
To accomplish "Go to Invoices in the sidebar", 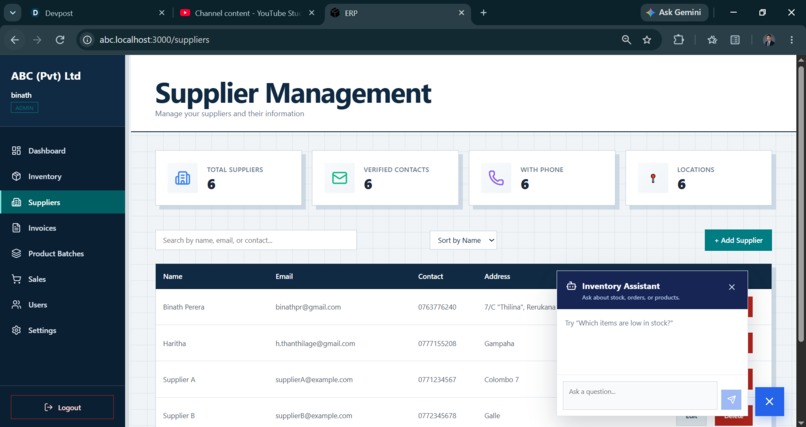I will 62,228.
